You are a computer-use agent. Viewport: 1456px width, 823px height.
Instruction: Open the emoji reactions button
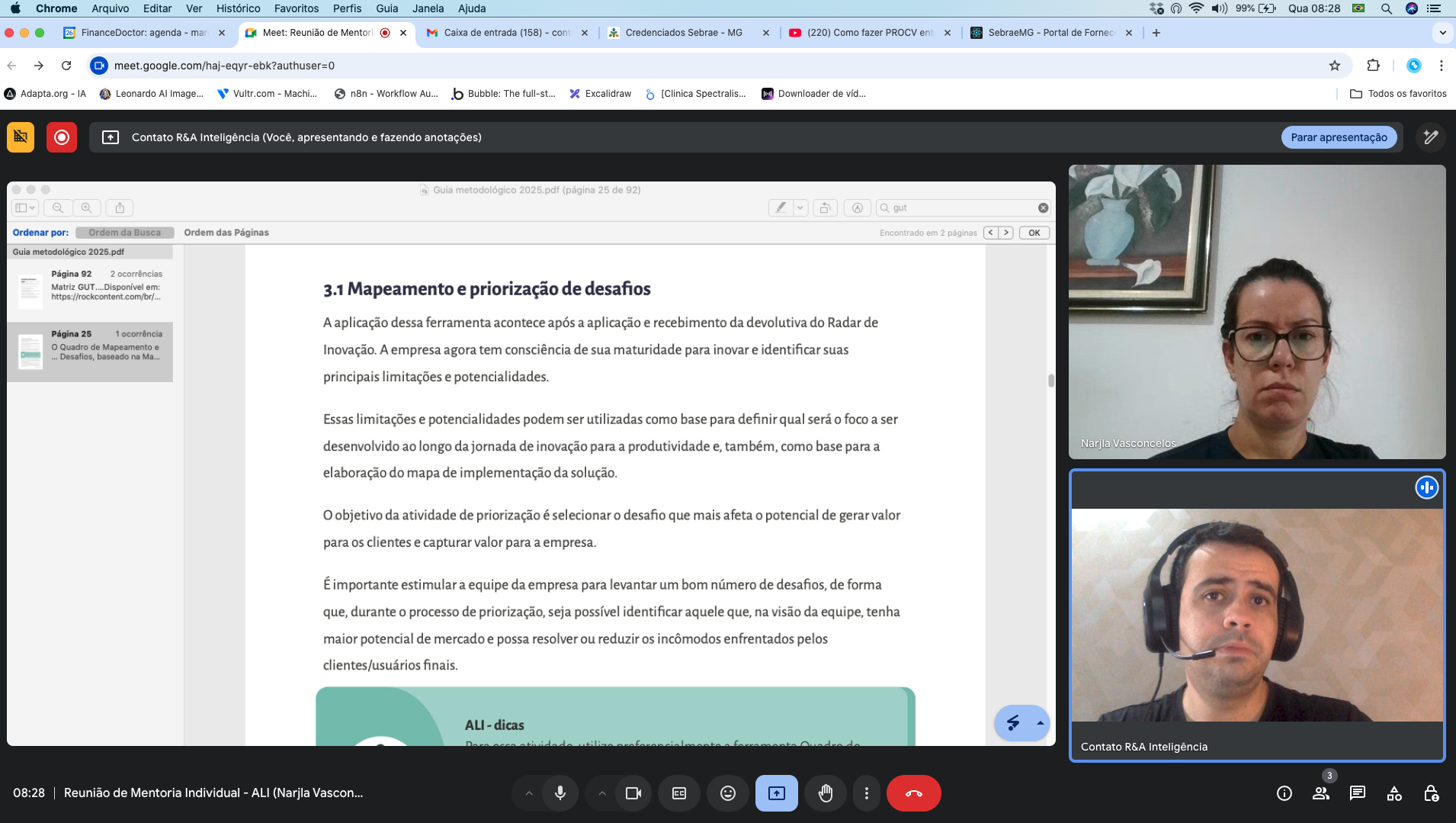coord(728,793)
